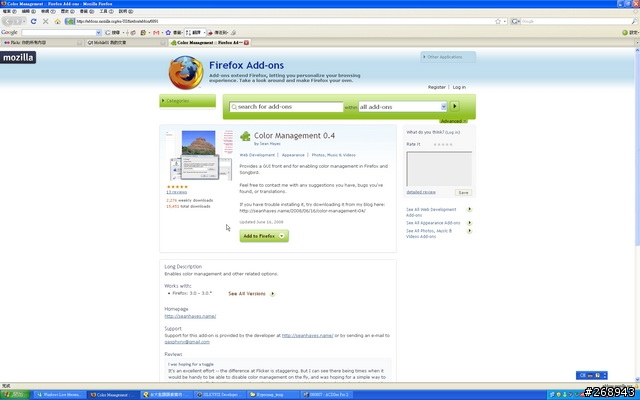640x400 pixels.
Task: Reload the page with the Reload icon
Action: coord(33,21)
